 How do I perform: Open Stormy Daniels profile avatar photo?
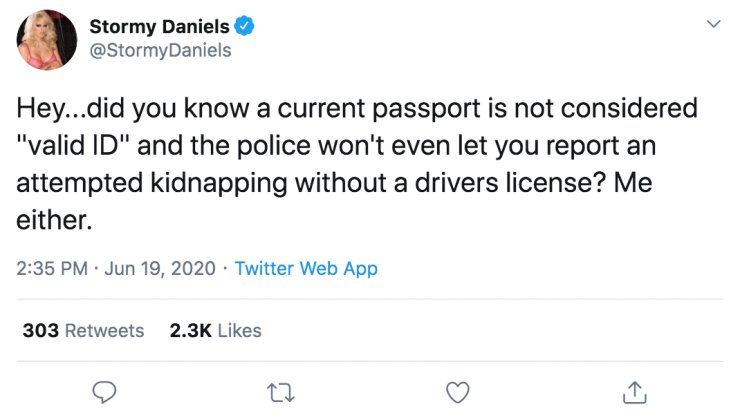coord(47,40)
